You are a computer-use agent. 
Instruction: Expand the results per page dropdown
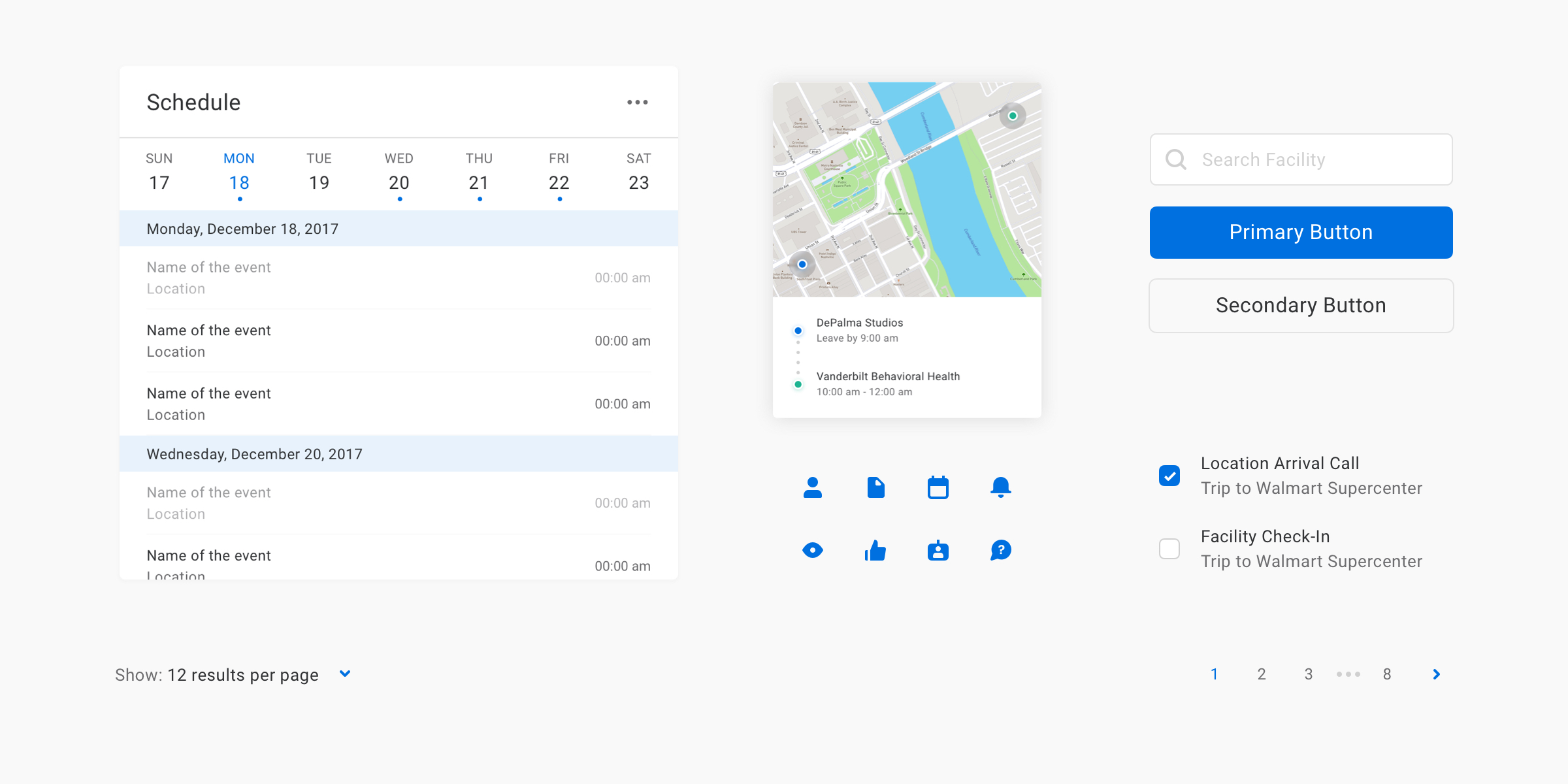tap(345, 674)
